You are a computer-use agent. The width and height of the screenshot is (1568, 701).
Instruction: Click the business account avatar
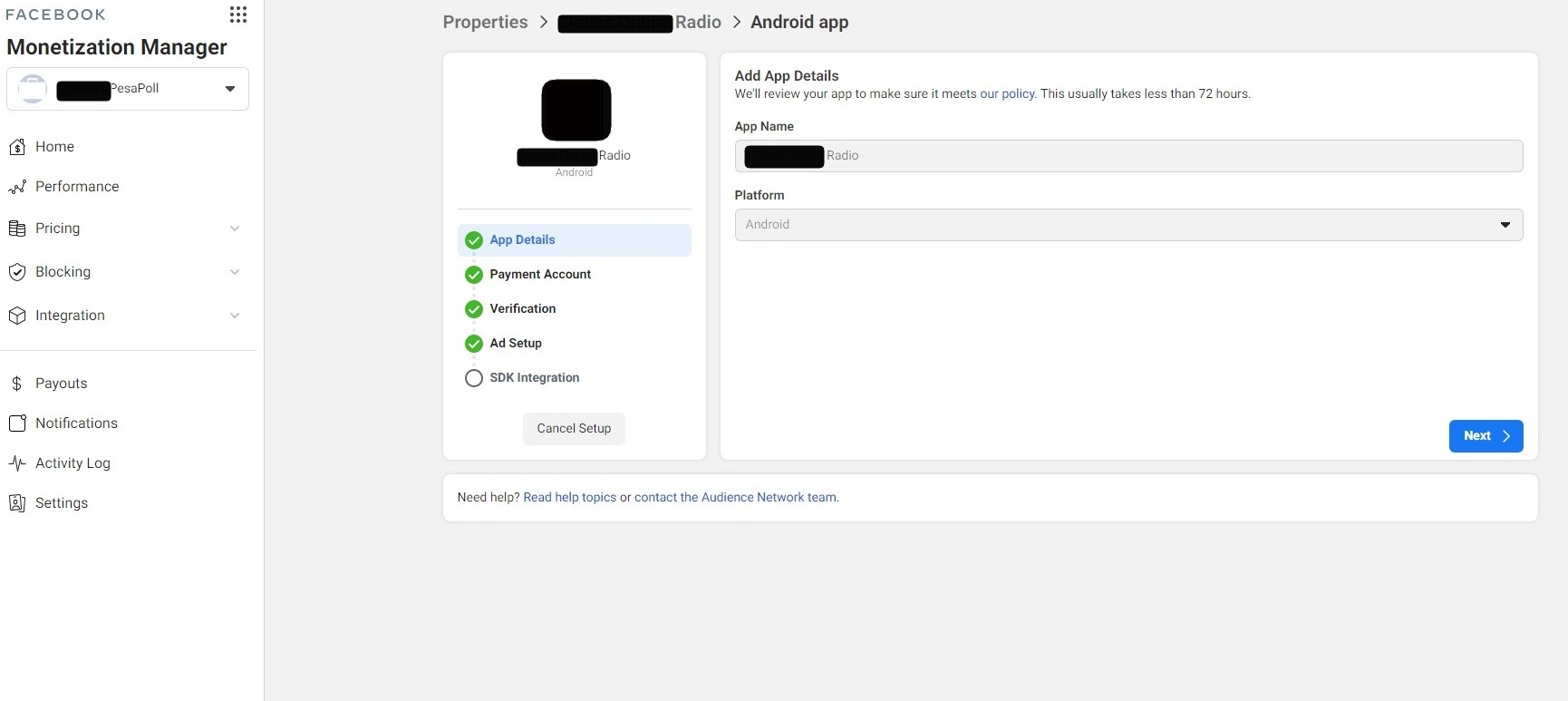coord(33,89)
